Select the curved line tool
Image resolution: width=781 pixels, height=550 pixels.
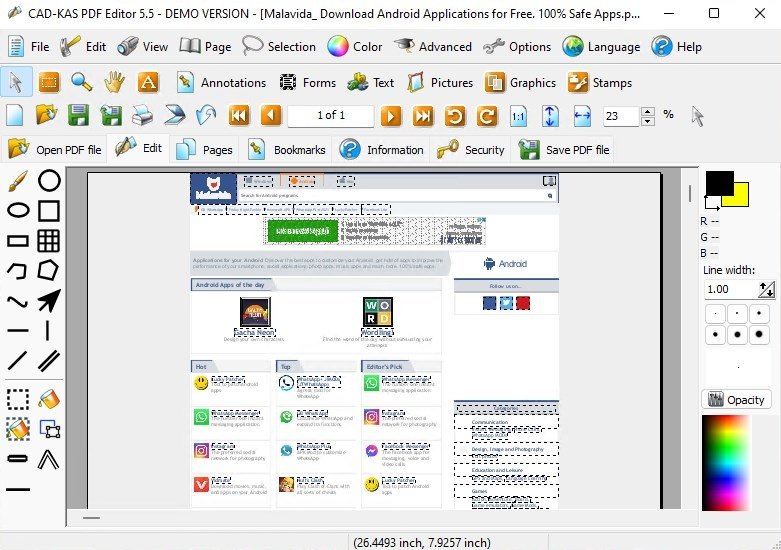[x=18, y=301]
